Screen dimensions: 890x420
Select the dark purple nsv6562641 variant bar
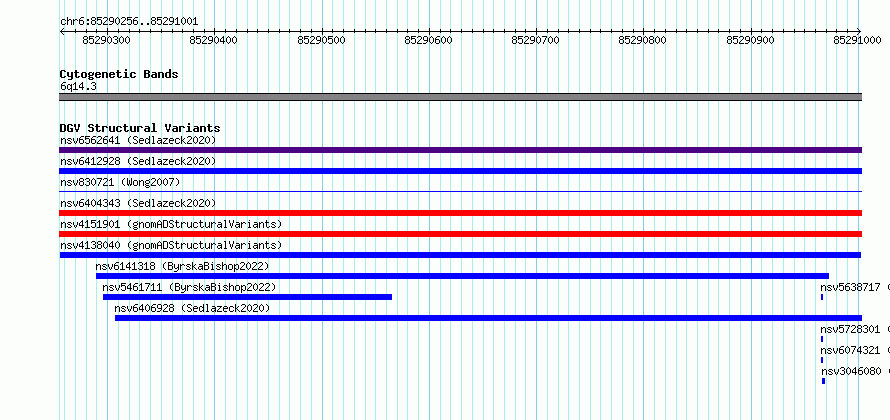point(460,150)
